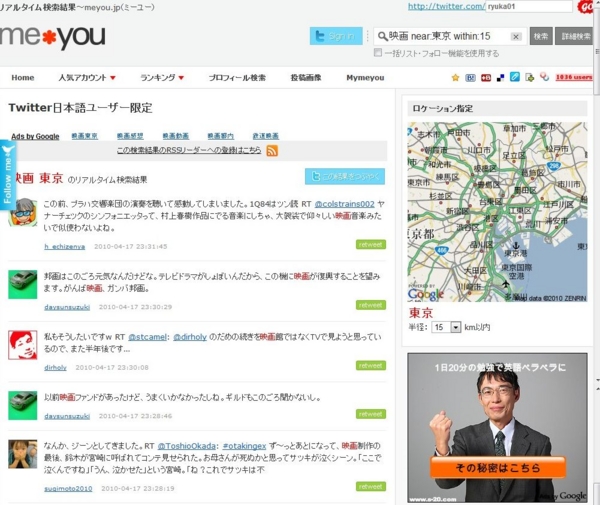Open the ランキング dropdown menu
This screenshot has width=600, height=505.
click(162, 78)
